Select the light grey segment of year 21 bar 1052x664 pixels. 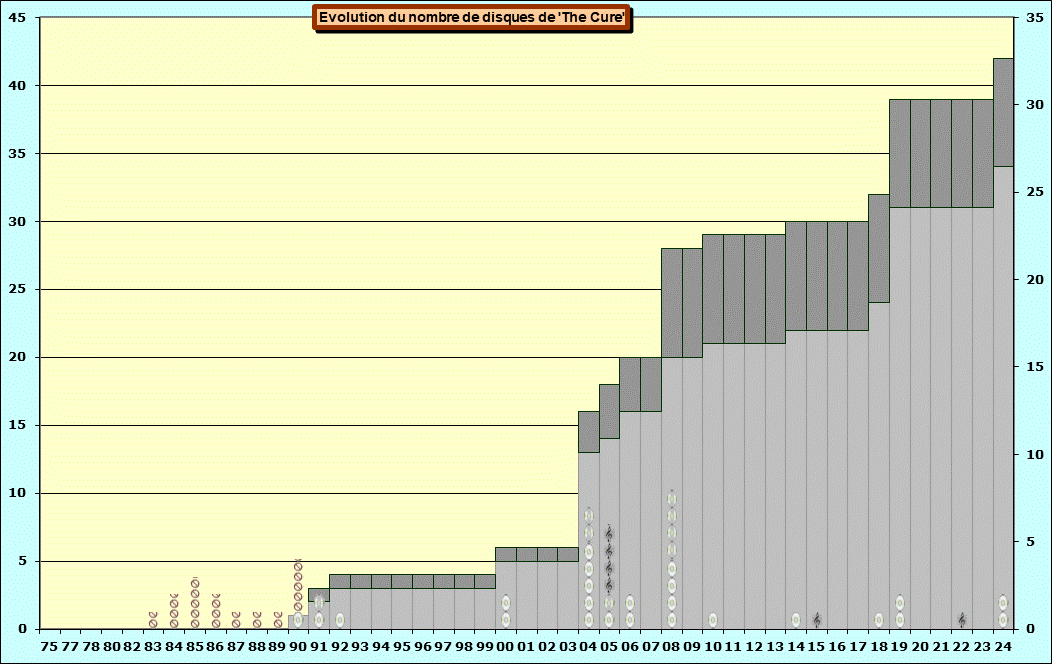941,418
